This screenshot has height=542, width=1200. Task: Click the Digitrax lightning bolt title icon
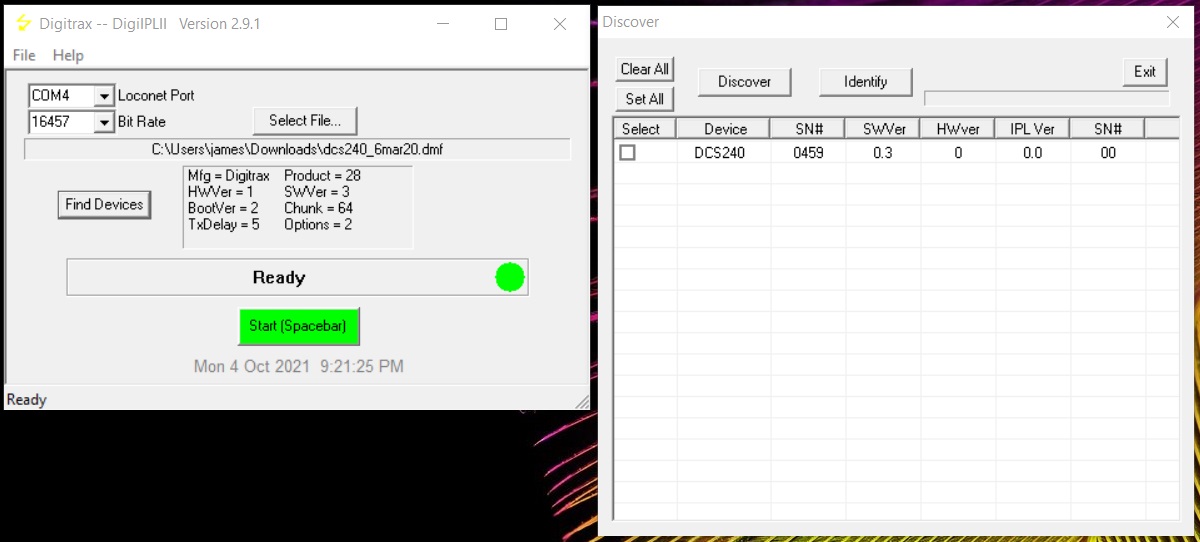click(23, 23)
